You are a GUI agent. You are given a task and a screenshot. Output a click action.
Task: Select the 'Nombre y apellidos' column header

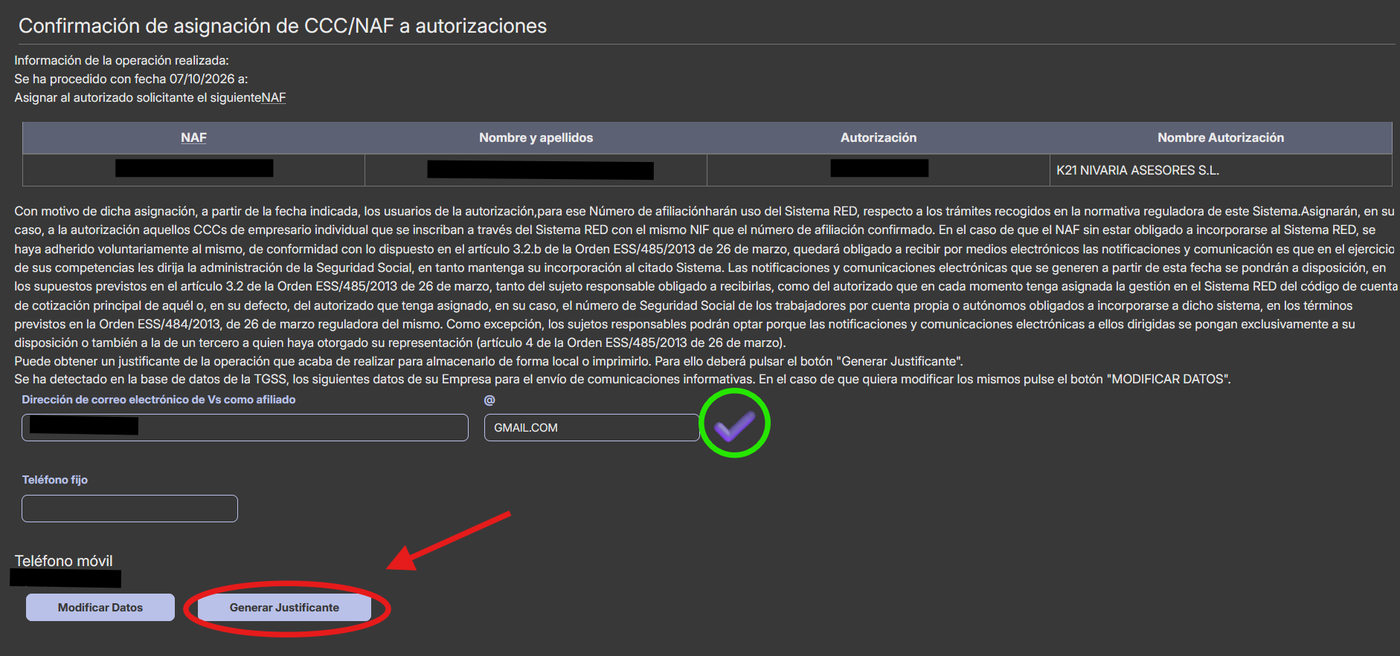pyautogui.click(x=536, y=138)
